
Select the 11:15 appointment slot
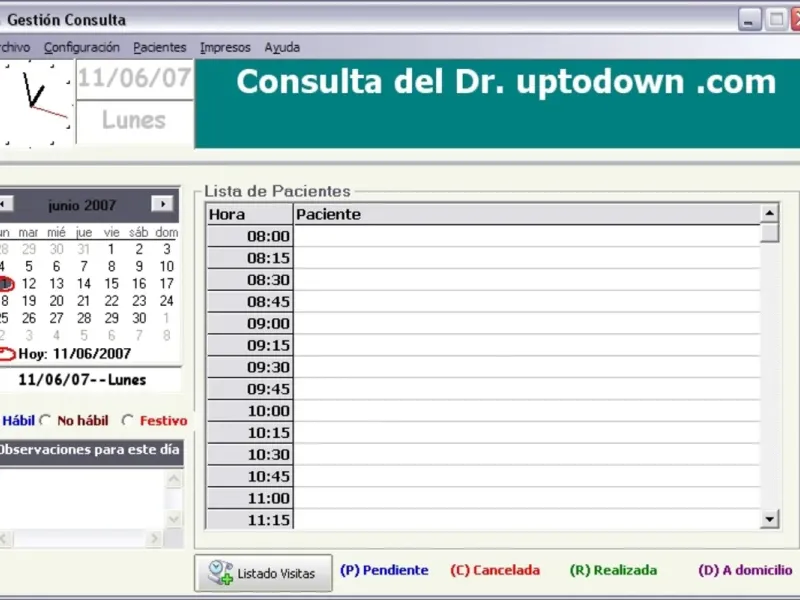pos(250,519)
